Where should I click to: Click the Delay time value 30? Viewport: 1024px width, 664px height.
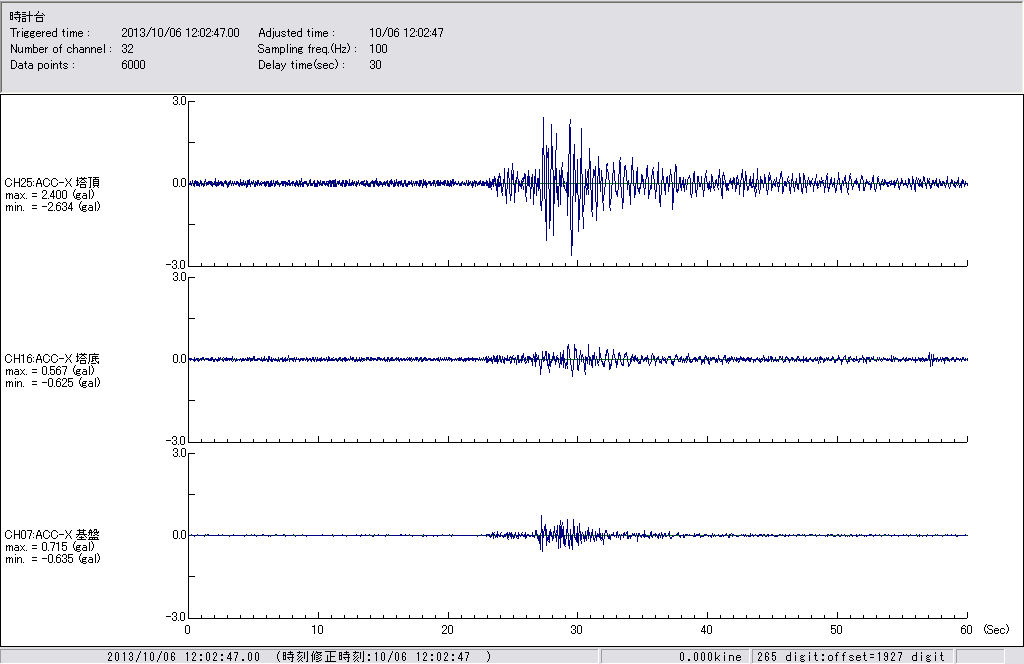point(375,65)
